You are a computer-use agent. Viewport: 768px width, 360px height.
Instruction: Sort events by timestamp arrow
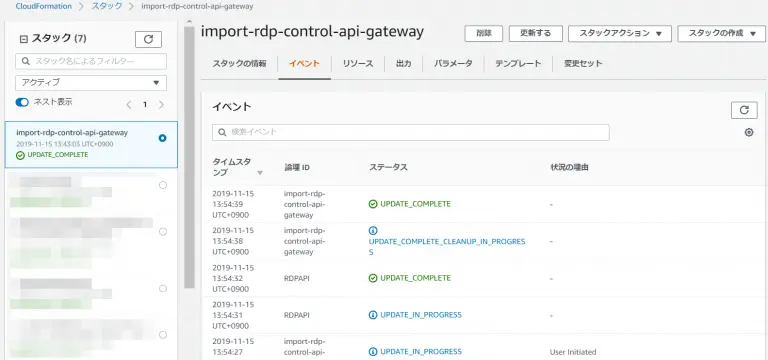(260, 172)
